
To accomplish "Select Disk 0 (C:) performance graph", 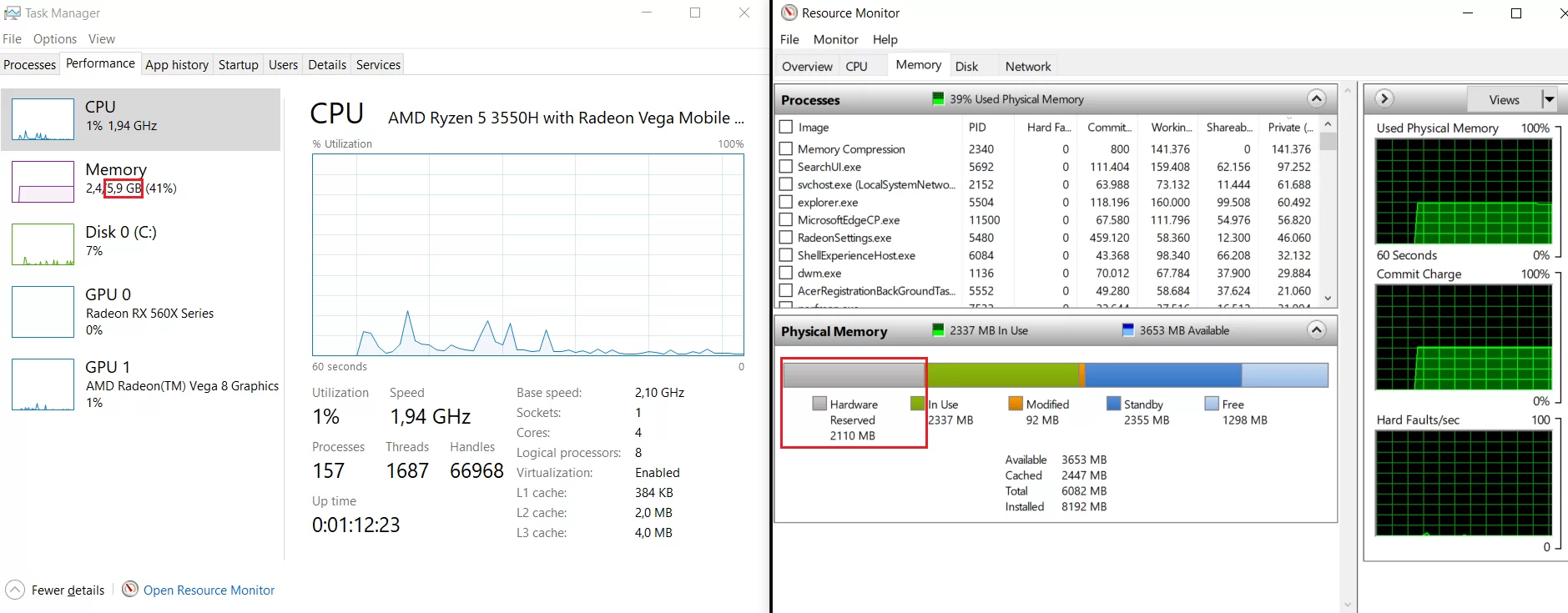I will tap(43, 244).
